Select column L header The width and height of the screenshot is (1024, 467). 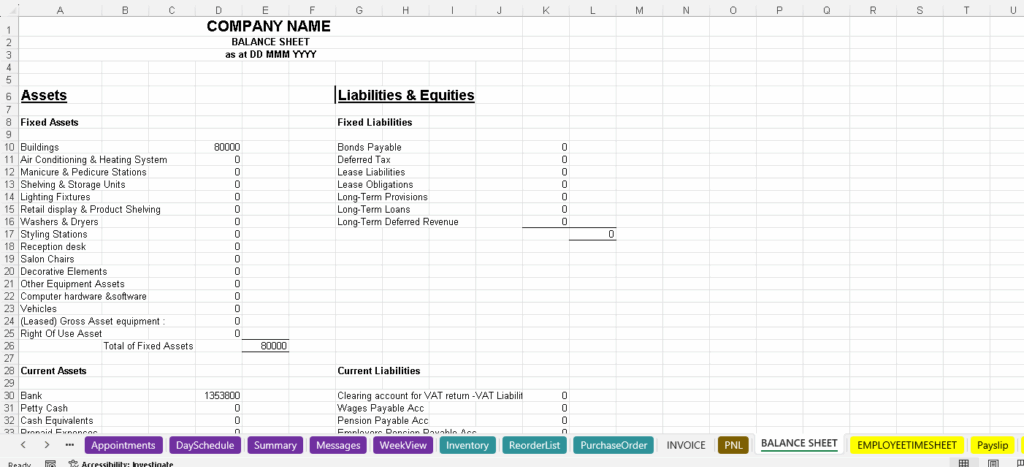592,10
